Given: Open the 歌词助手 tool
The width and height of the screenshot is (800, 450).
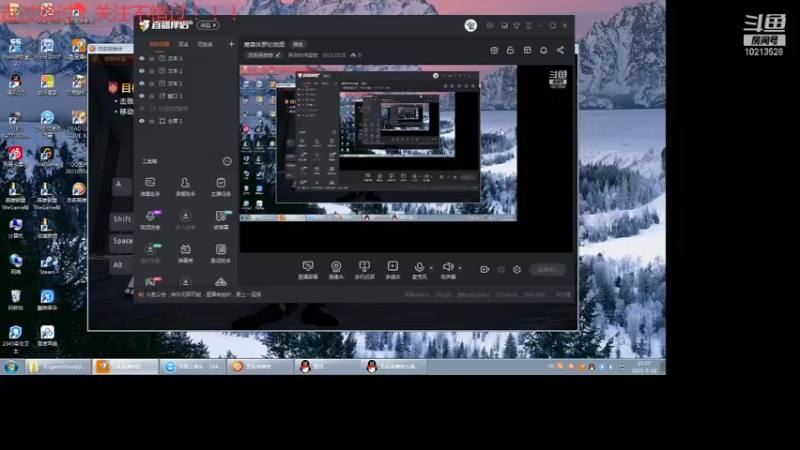Looking at the screenshot, I should pyautogui.click(x=221, y=253).
